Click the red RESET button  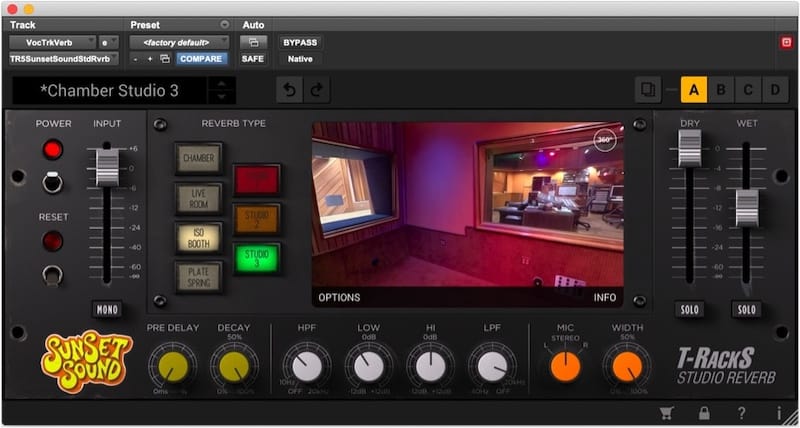pyautogui.click(x=53, y=241)
